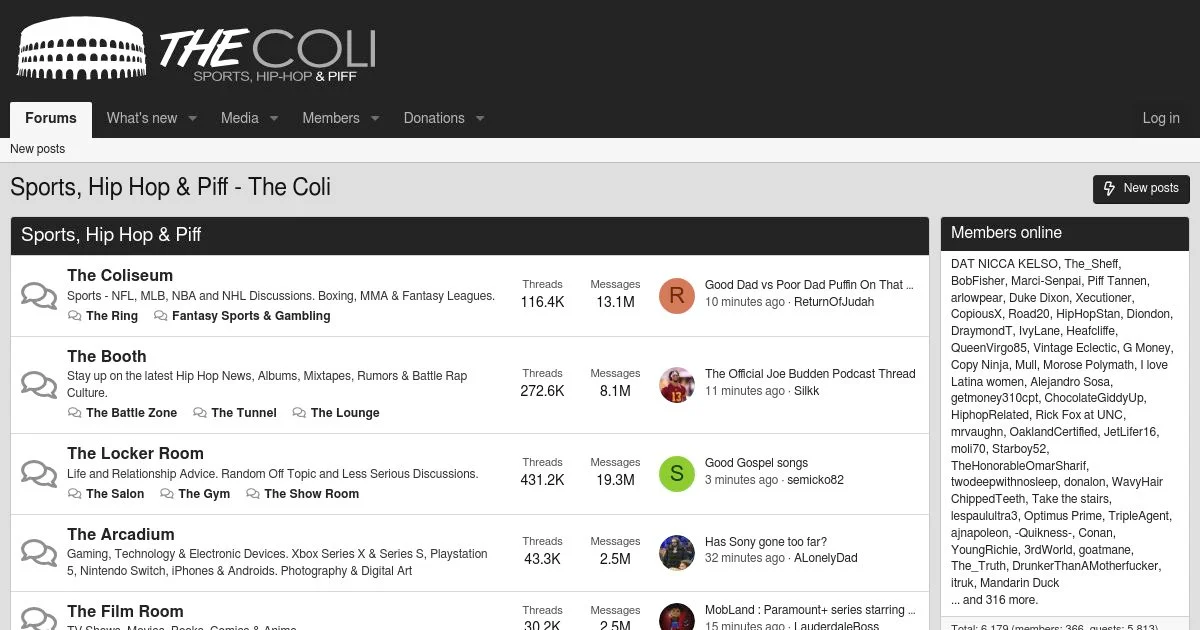Viewport: 1200px width, 630px height.
Task: Click The Coli colosseum logo
Action: coord(196,49)
